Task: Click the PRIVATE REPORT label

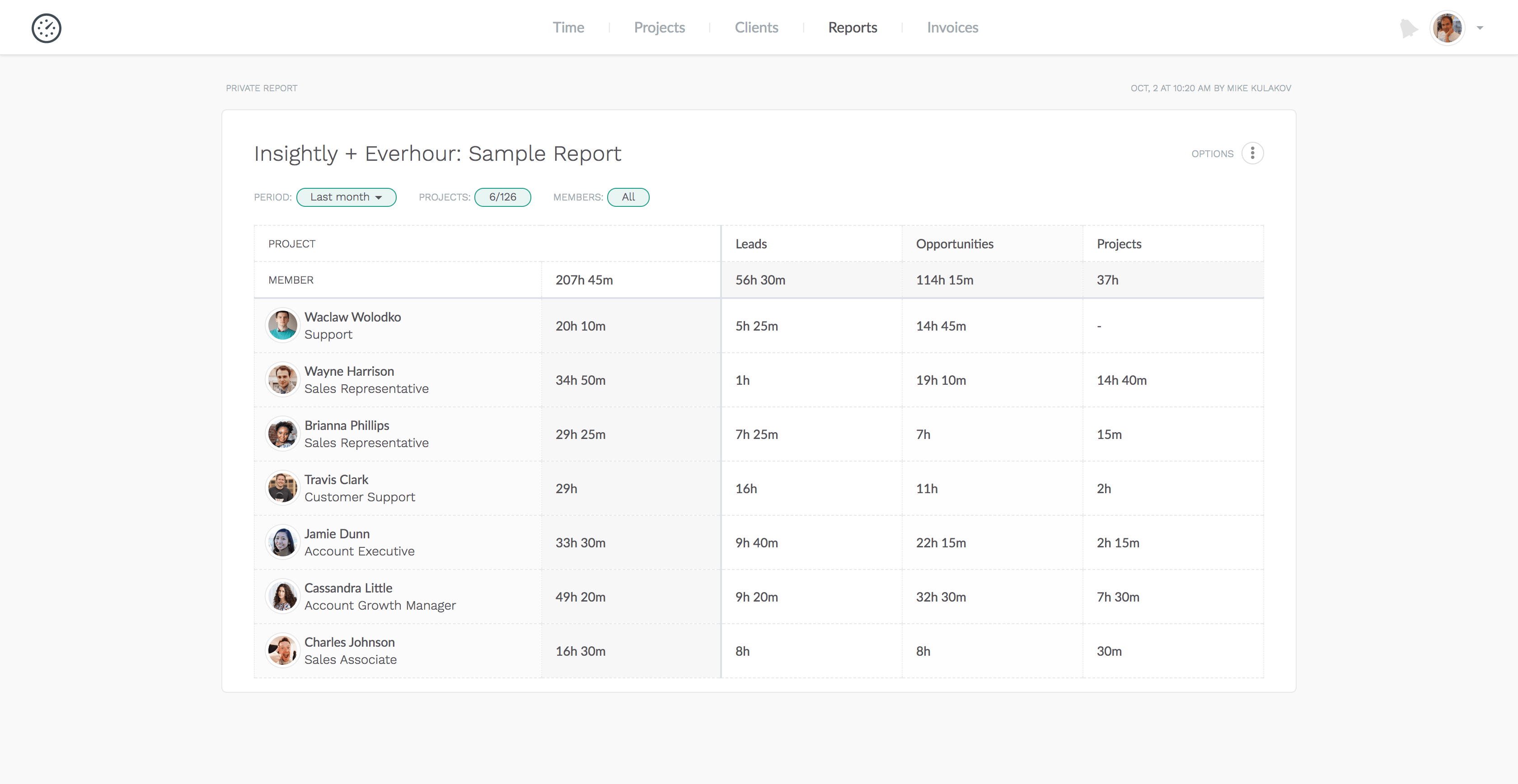Action: coord(262,89)
